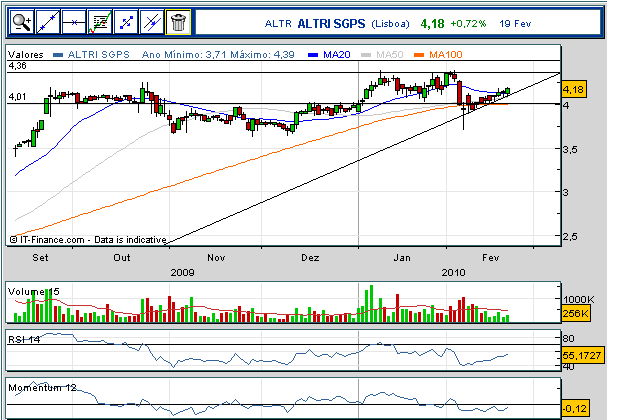This screenshot has width=640, height=420.
Task: Click the Momentum 12 panel label
Action: [x=42, y=387]
